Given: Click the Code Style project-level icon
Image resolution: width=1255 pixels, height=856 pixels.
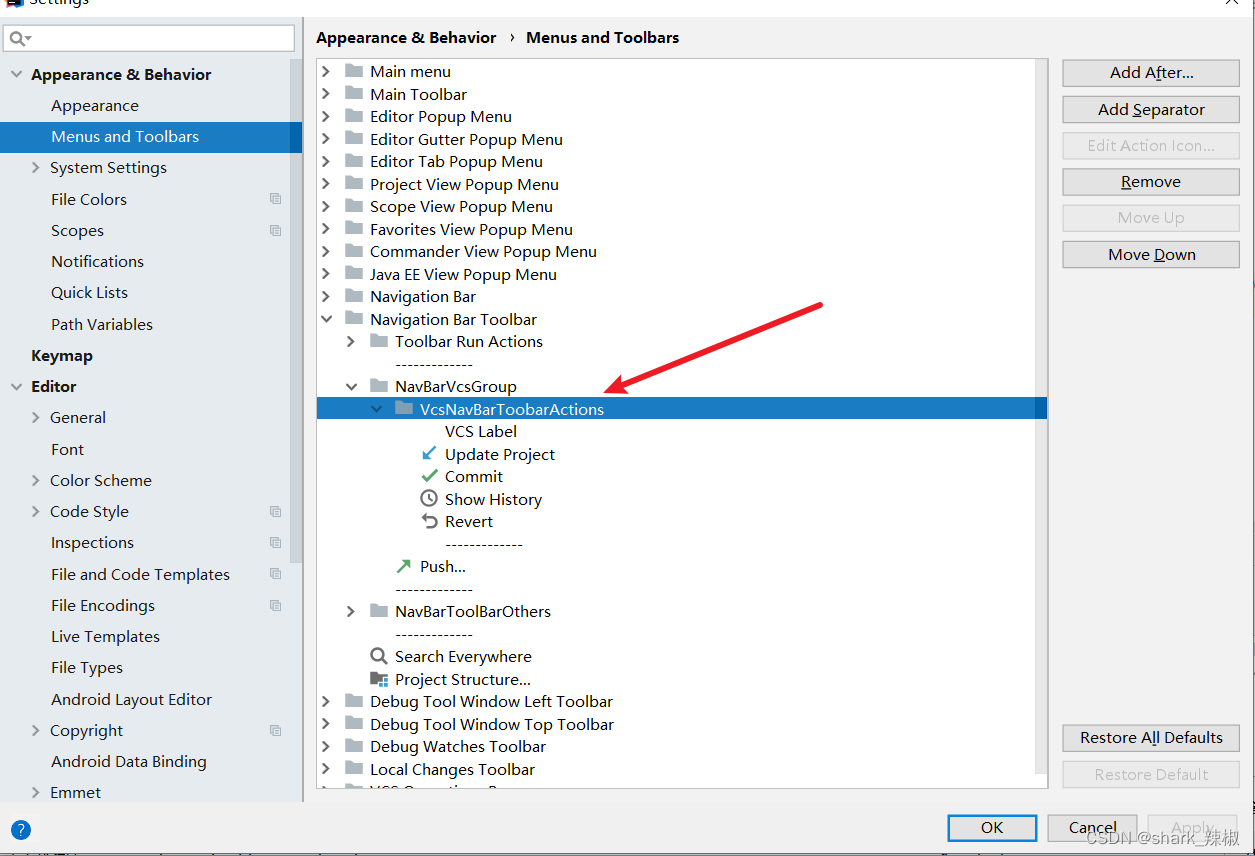Looking at the screenshot, I should (275, 511).
